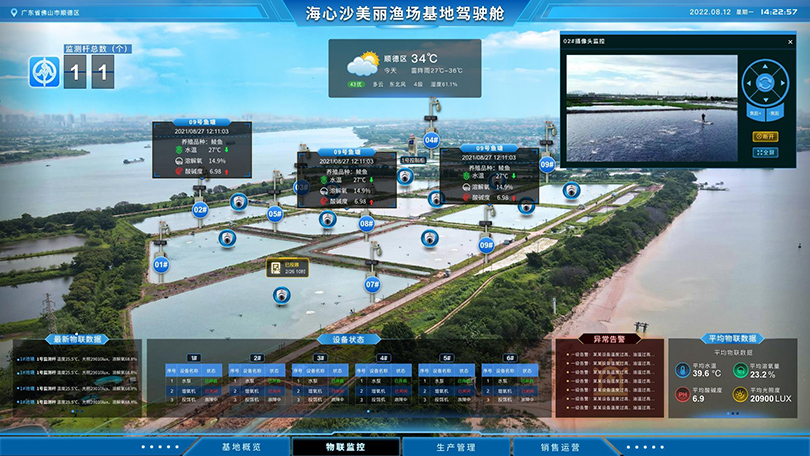Click the 04# monitoring pole marker
810x456 pixels.
[x=431, y=140]
